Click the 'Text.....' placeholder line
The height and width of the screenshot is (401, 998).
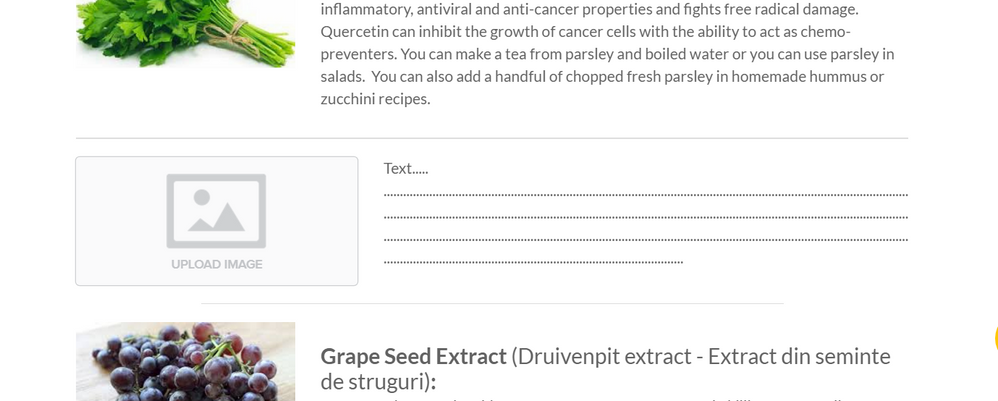(406, 168)
